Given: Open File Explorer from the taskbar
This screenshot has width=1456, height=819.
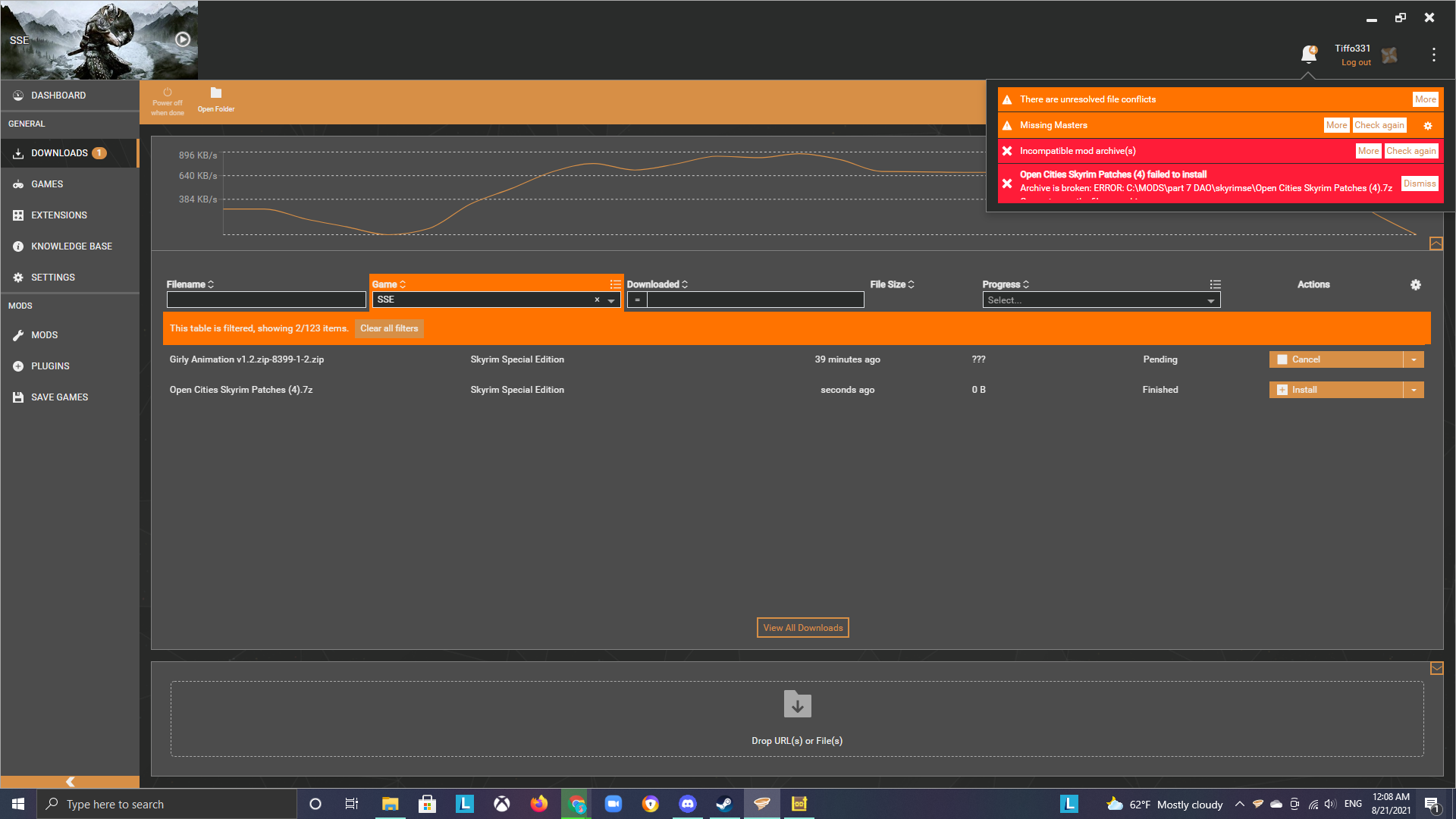Looking at the screenshot, I should pos(390,804).
